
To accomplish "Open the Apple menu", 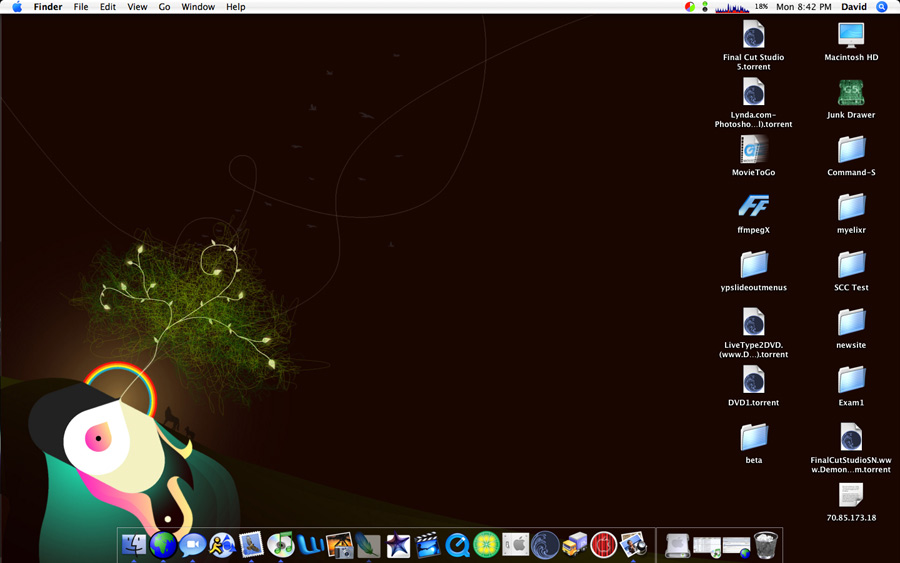I will tap(17, 7).
